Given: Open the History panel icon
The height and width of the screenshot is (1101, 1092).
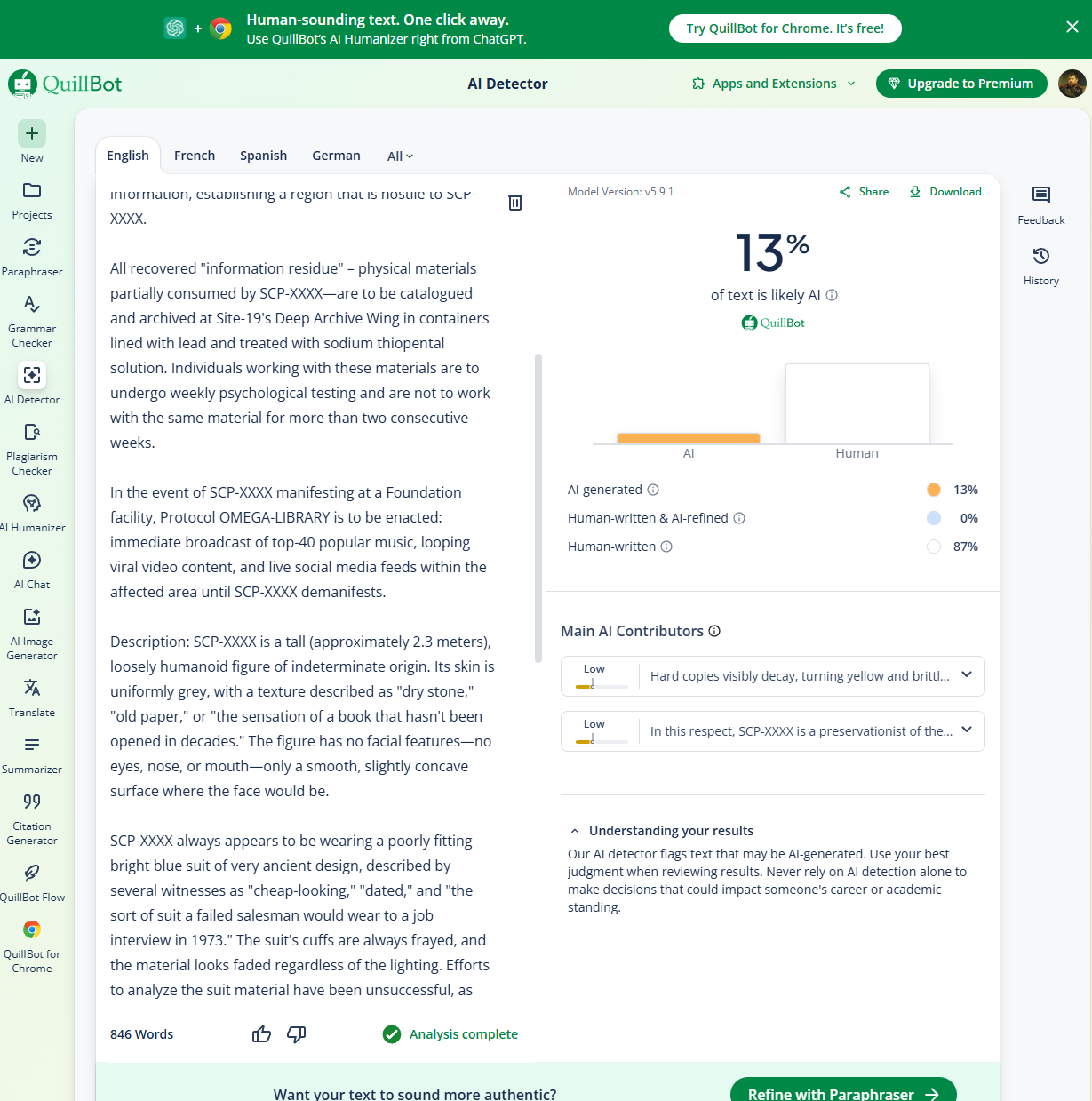Looking at the screenshot, I should [x=1041, y=256].
